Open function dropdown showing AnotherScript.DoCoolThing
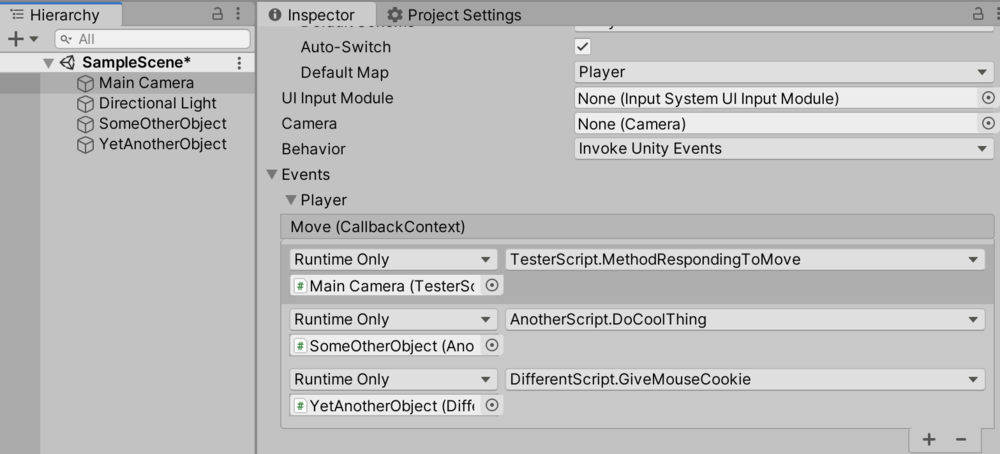The height and width of the screenshot is (454, 1000). (x=745, y=320)
